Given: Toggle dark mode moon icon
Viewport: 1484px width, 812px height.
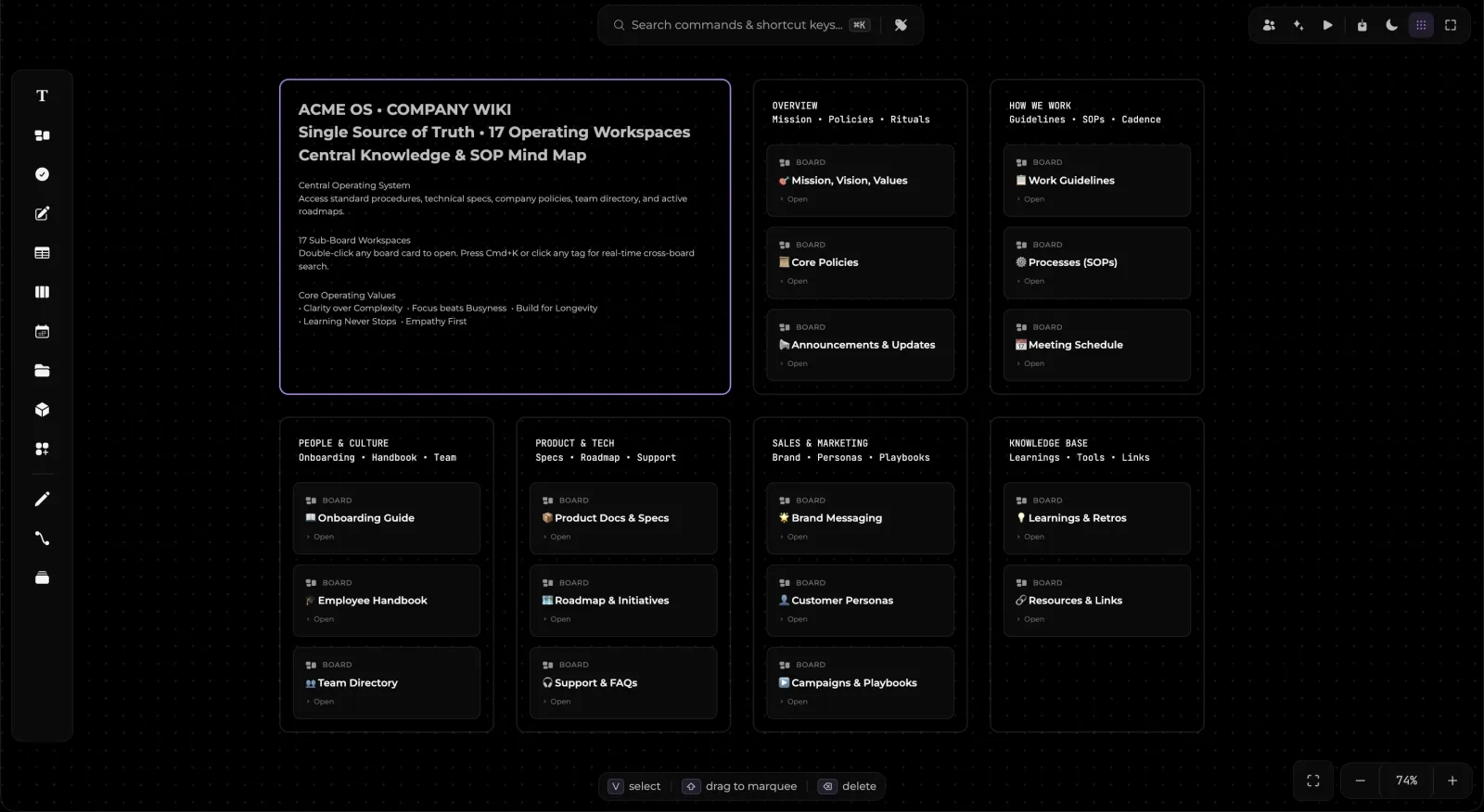Looking at the screenshot, I should point(1391,25).
